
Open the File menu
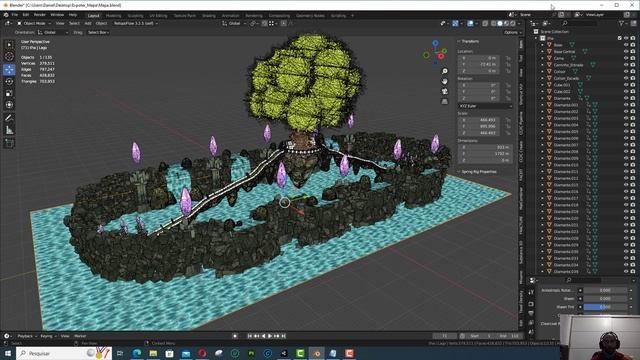click(15, 15)
